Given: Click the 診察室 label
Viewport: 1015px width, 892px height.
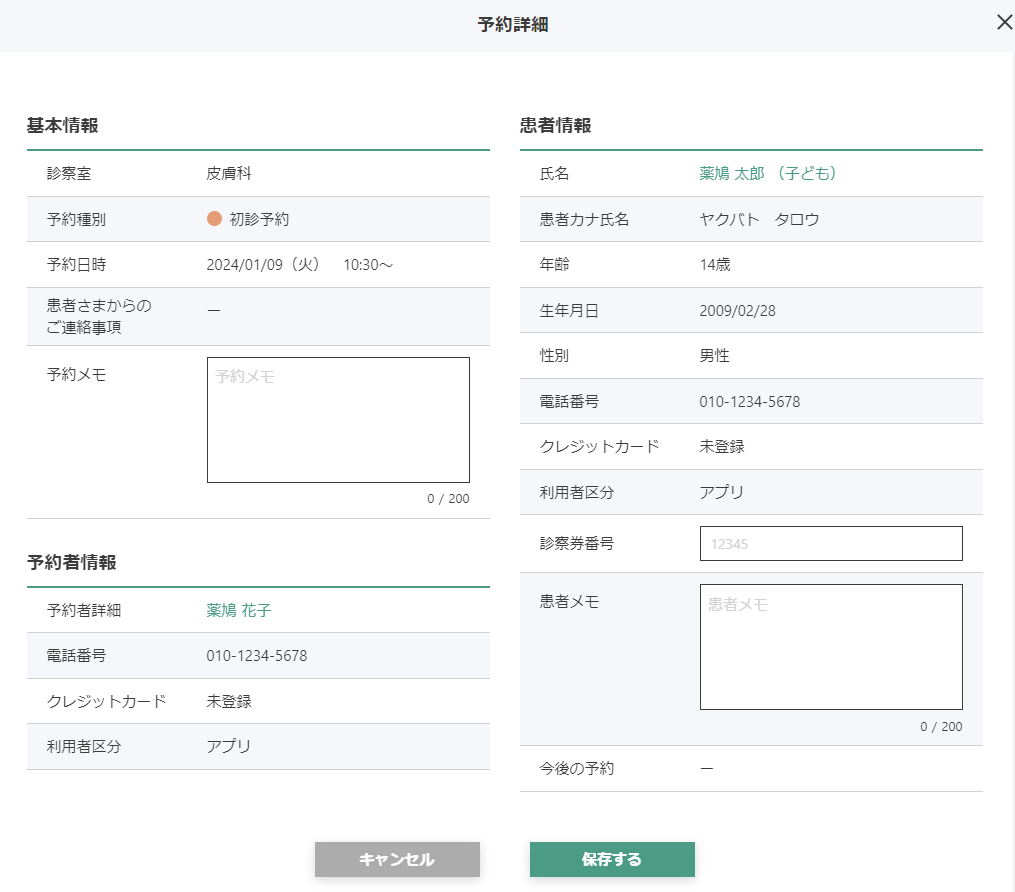Looking at the screenshot, I should click(69, 173).
